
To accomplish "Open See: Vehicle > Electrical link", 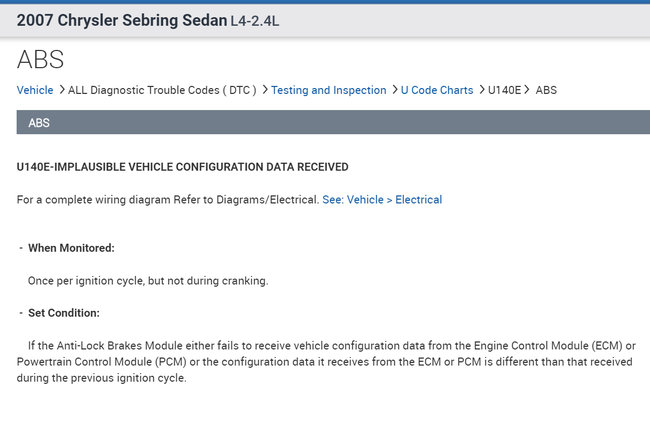I will click(382, 200).
